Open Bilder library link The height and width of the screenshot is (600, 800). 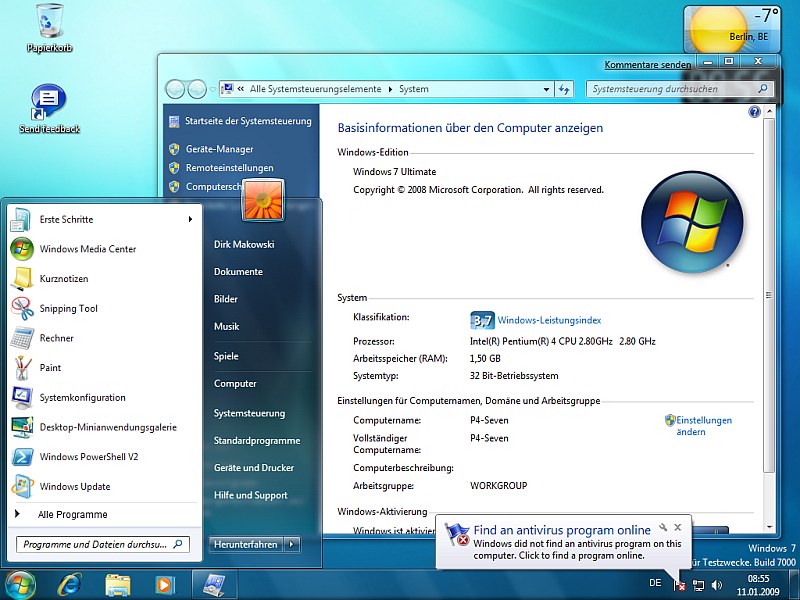point(226,299)
